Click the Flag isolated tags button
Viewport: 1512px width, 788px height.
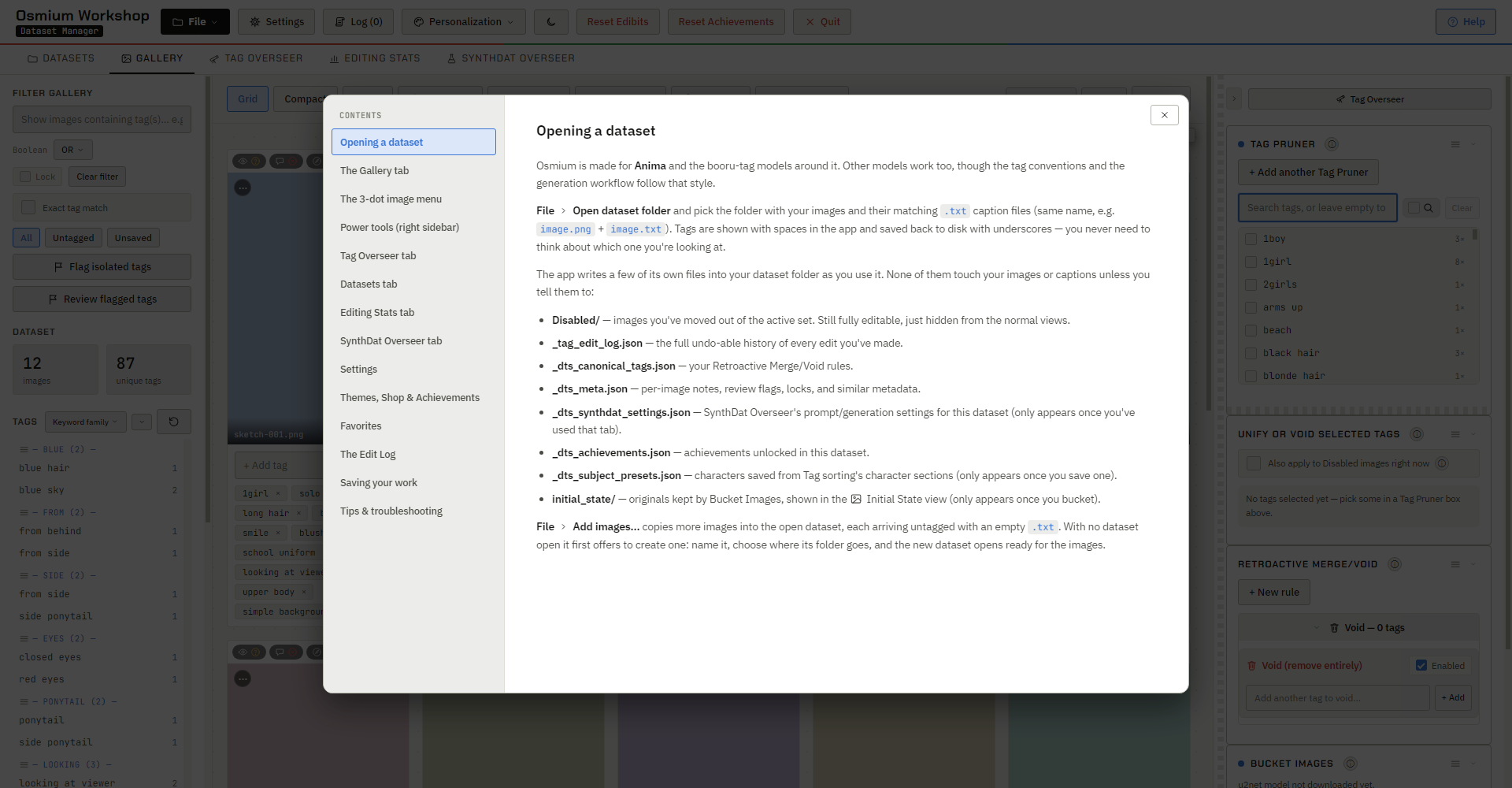[x=102, y=267]
